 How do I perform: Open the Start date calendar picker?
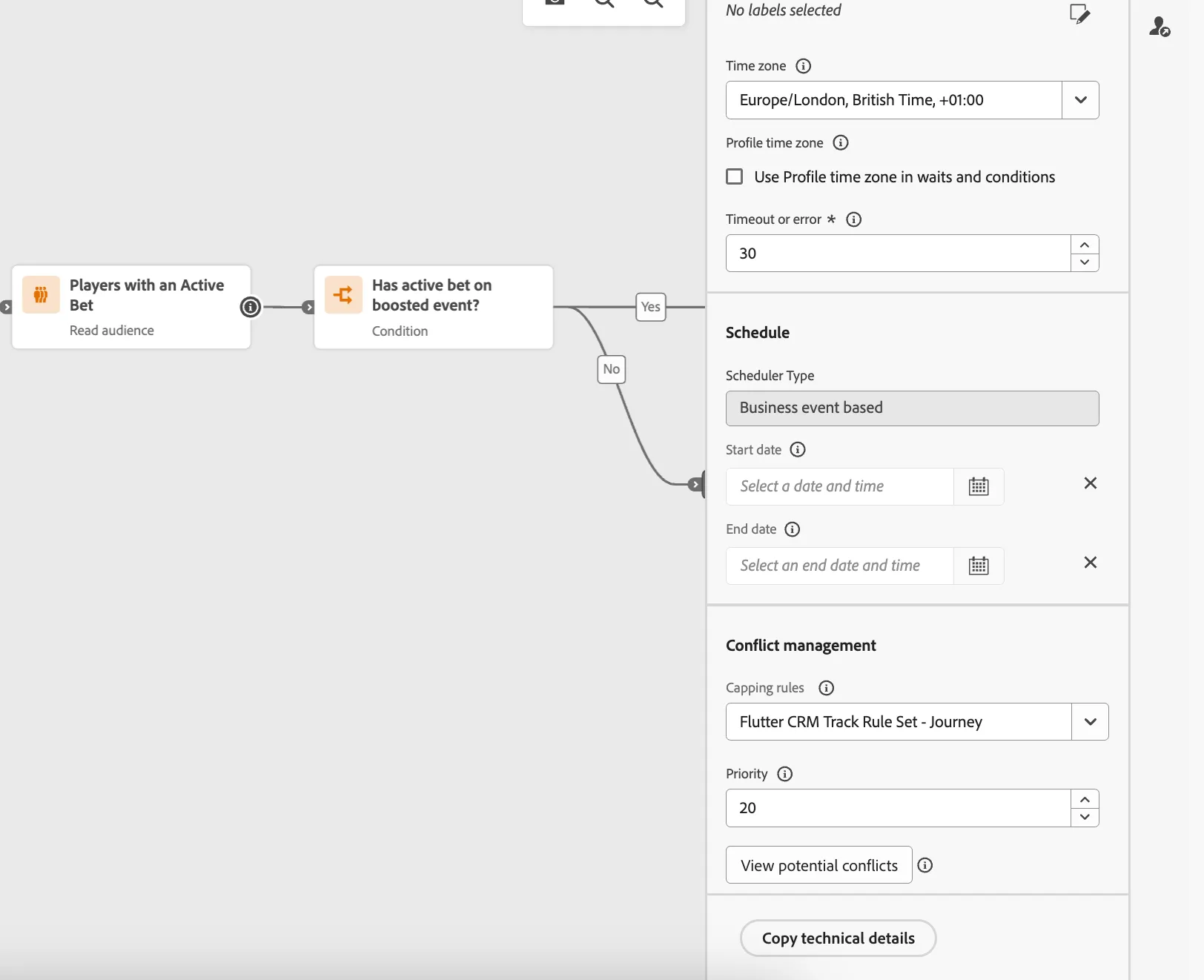(979, 486)
